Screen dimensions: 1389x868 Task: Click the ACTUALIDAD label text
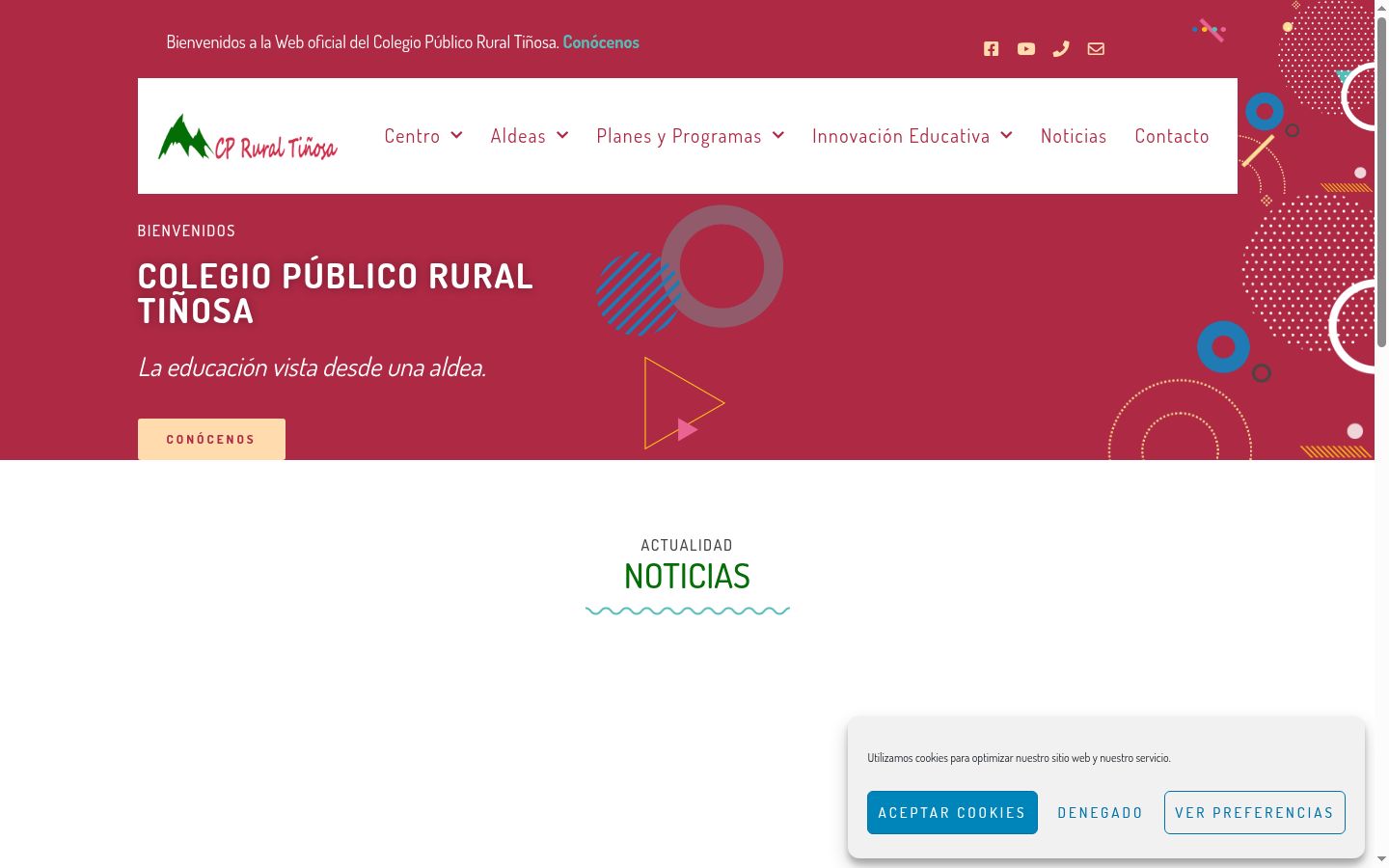click(x=687, y=546)
